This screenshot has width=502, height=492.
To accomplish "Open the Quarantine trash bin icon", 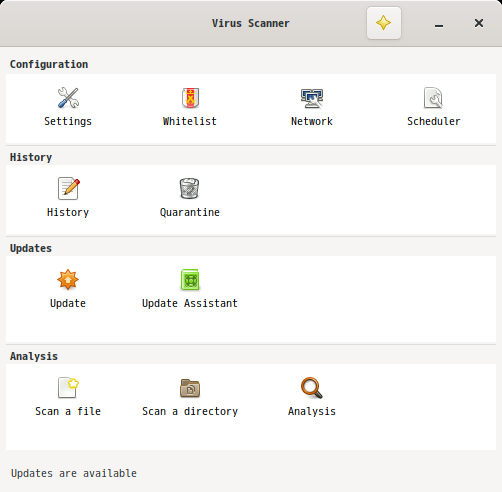I will point(190,188).
